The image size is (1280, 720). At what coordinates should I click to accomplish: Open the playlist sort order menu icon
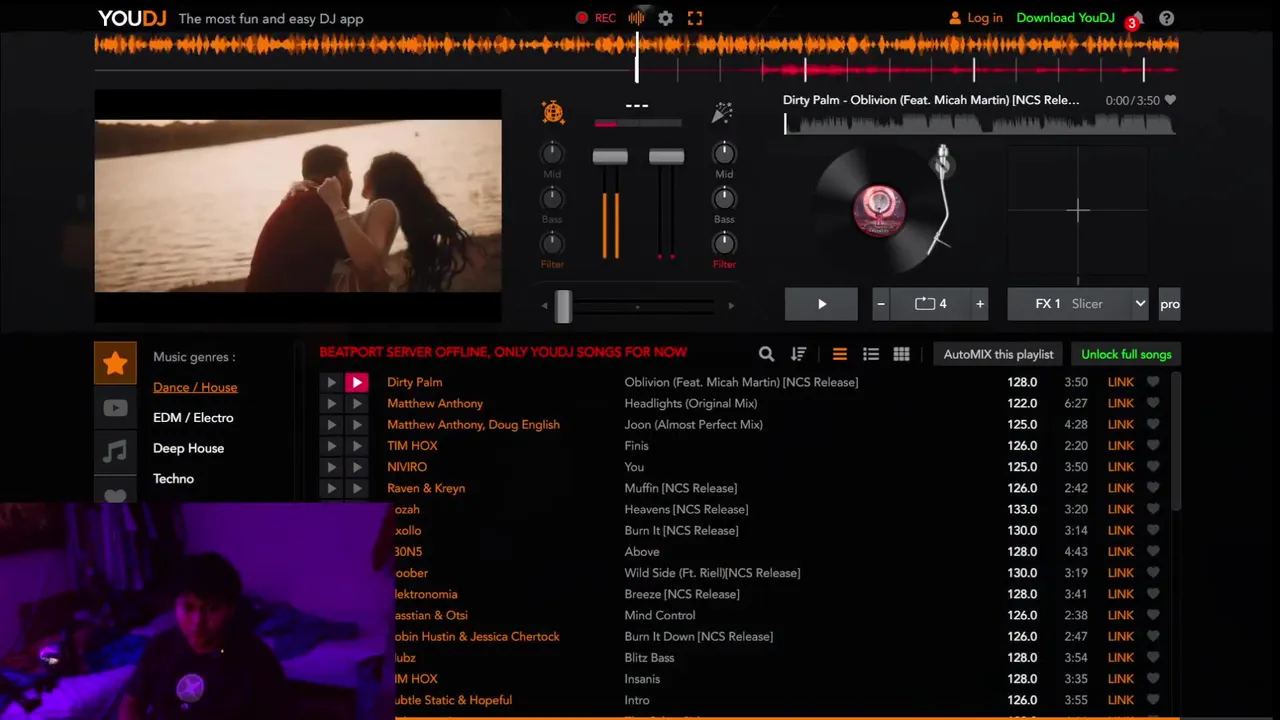tap(798, 354)
